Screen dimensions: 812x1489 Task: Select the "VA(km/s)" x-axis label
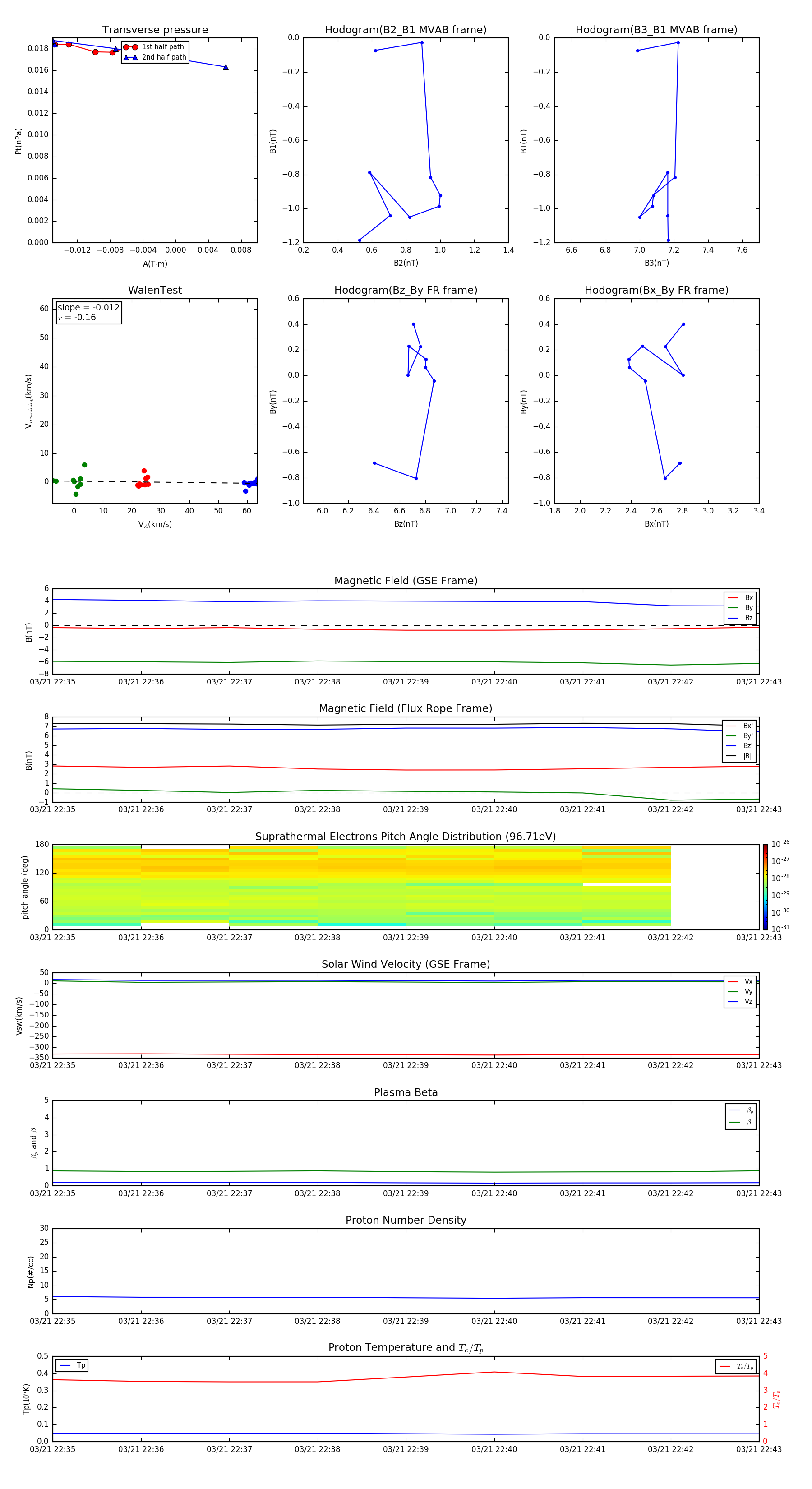[x=155, y=524]
